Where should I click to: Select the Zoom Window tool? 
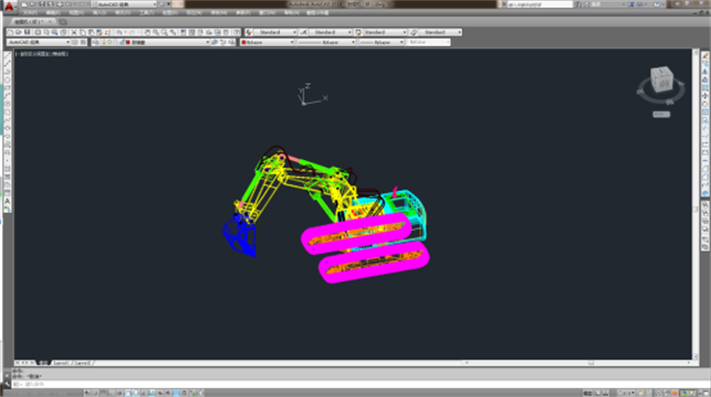pyautogui.click(x=164, y=32)
